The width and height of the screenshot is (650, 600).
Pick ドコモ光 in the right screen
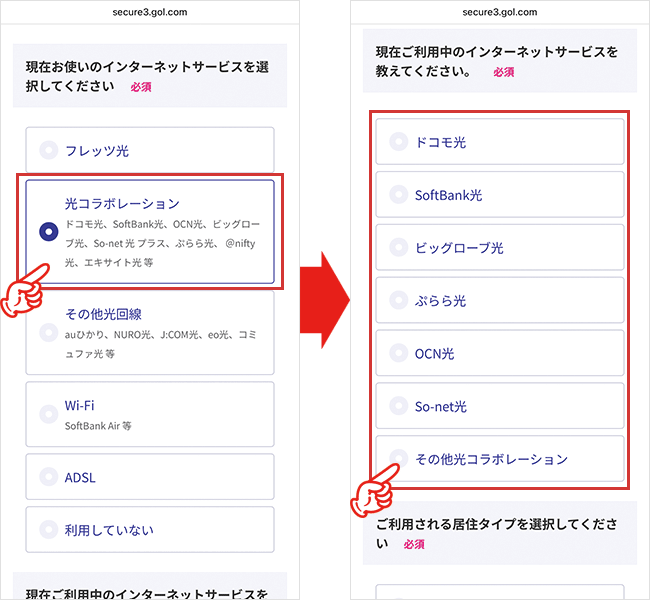(x=500, y=141)
